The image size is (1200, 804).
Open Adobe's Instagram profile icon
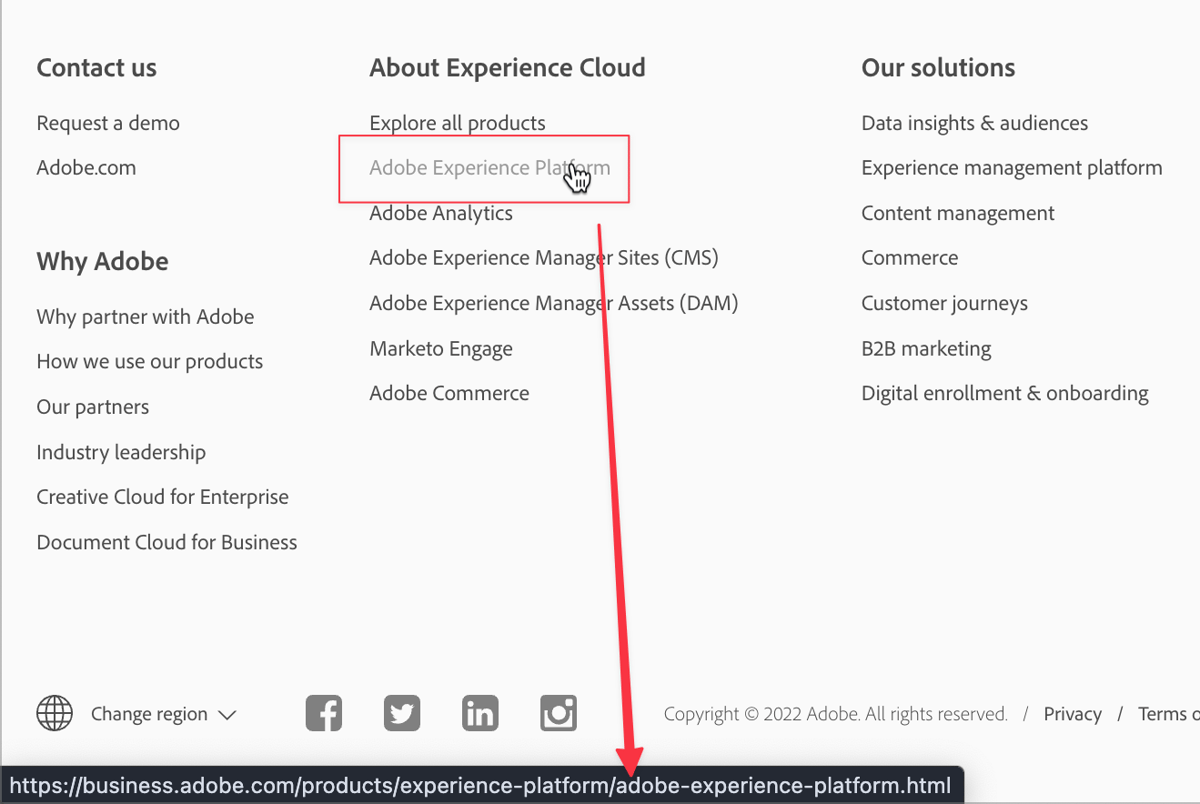click(x=557, y=713)
